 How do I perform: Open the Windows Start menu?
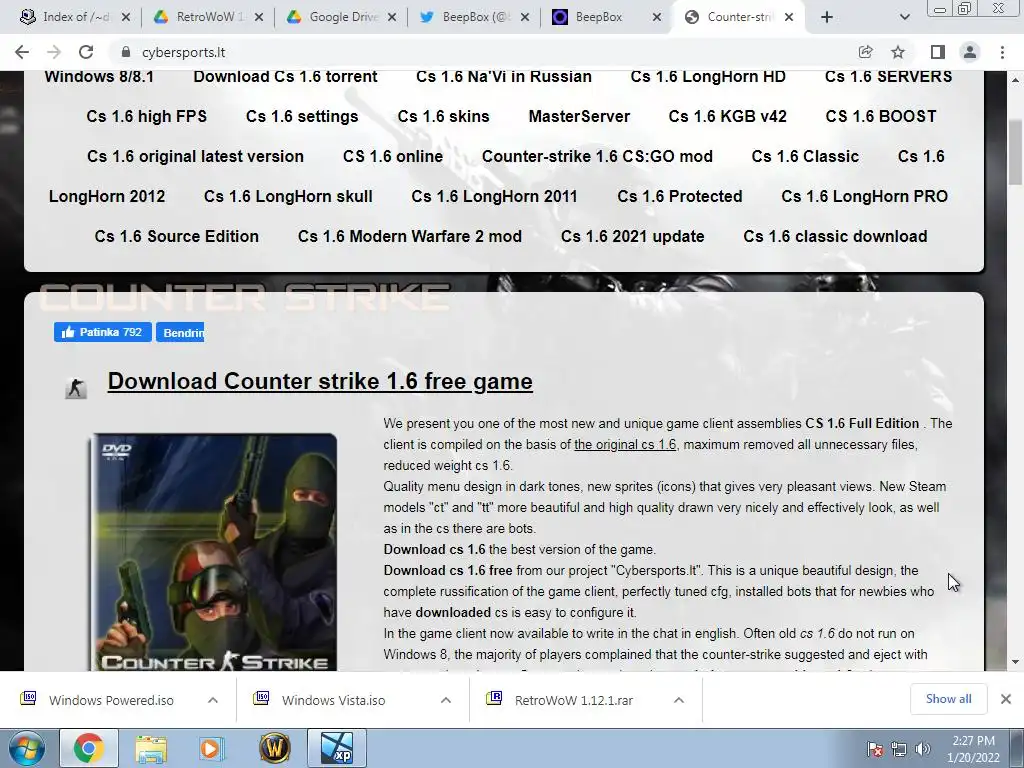point(27,748)
